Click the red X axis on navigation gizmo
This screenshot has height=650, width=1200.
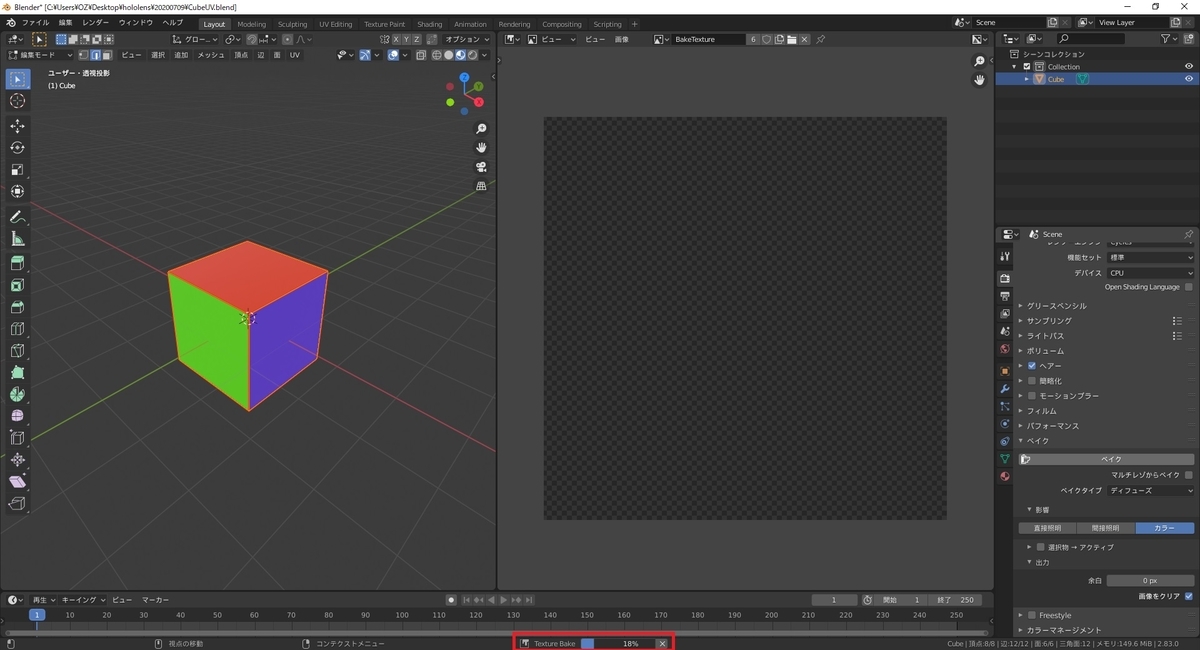click(x=479, y=102)
